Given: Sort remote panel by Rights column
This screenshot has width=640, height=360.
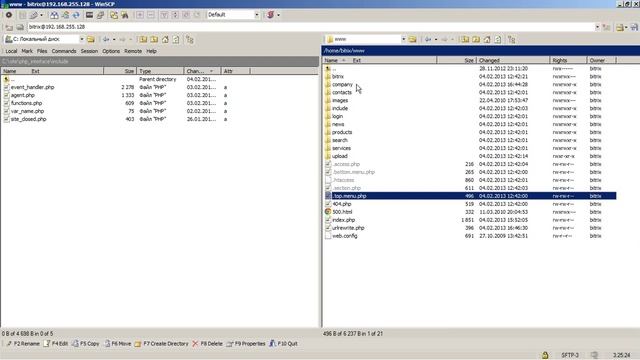Looking at the screenshot, I should [568, 60].
